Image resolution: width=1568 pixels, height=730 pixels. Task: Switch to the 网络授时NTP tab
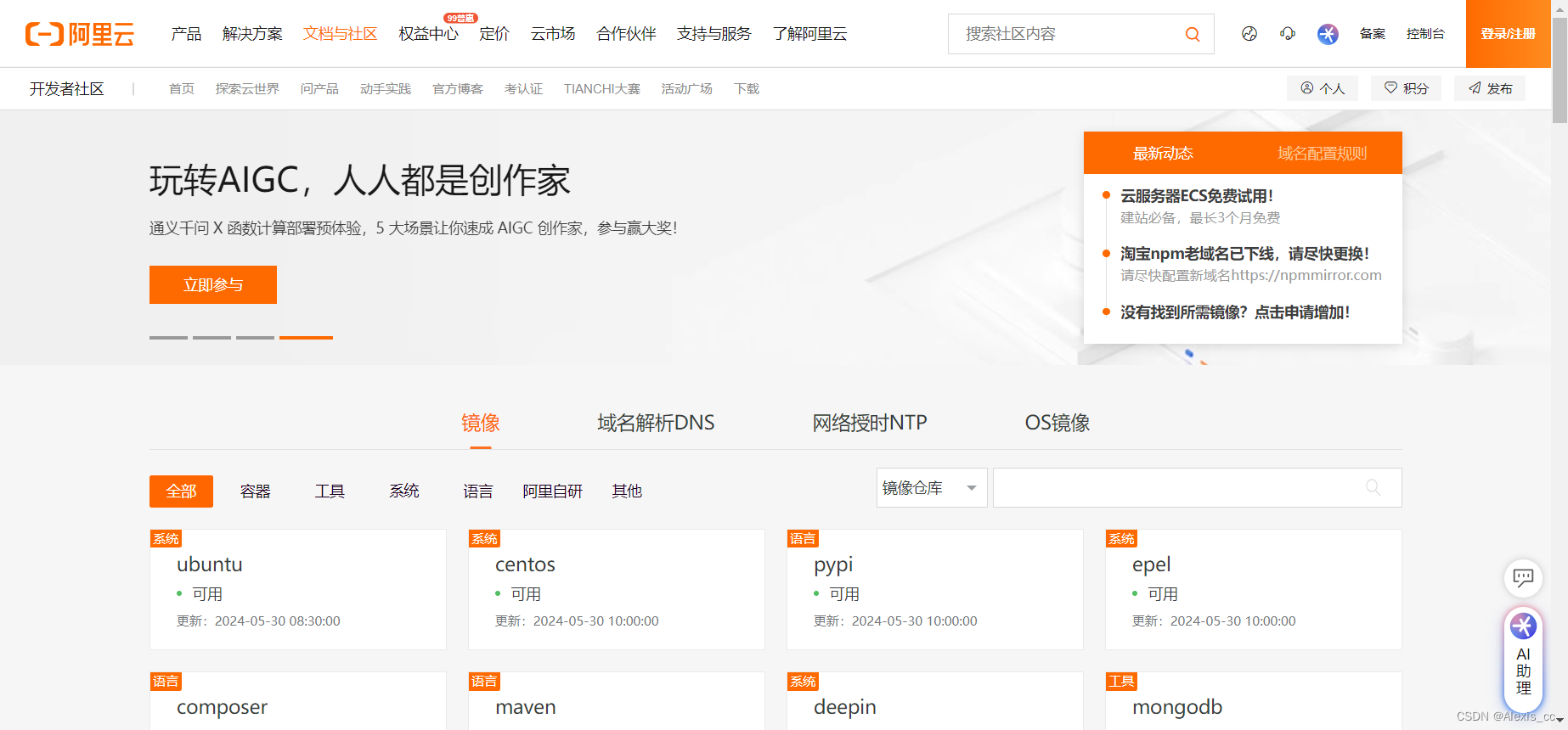(870, 423)
